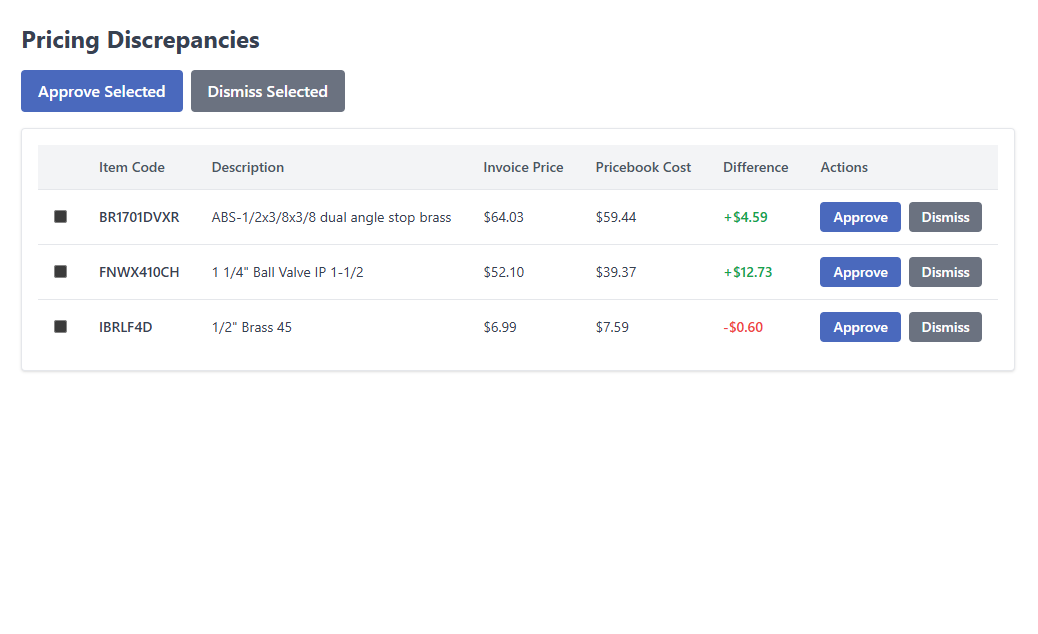Viewport: 1038px width, 634px height.
Task: Click the Approve Selected button
Action: pos(101,91)
